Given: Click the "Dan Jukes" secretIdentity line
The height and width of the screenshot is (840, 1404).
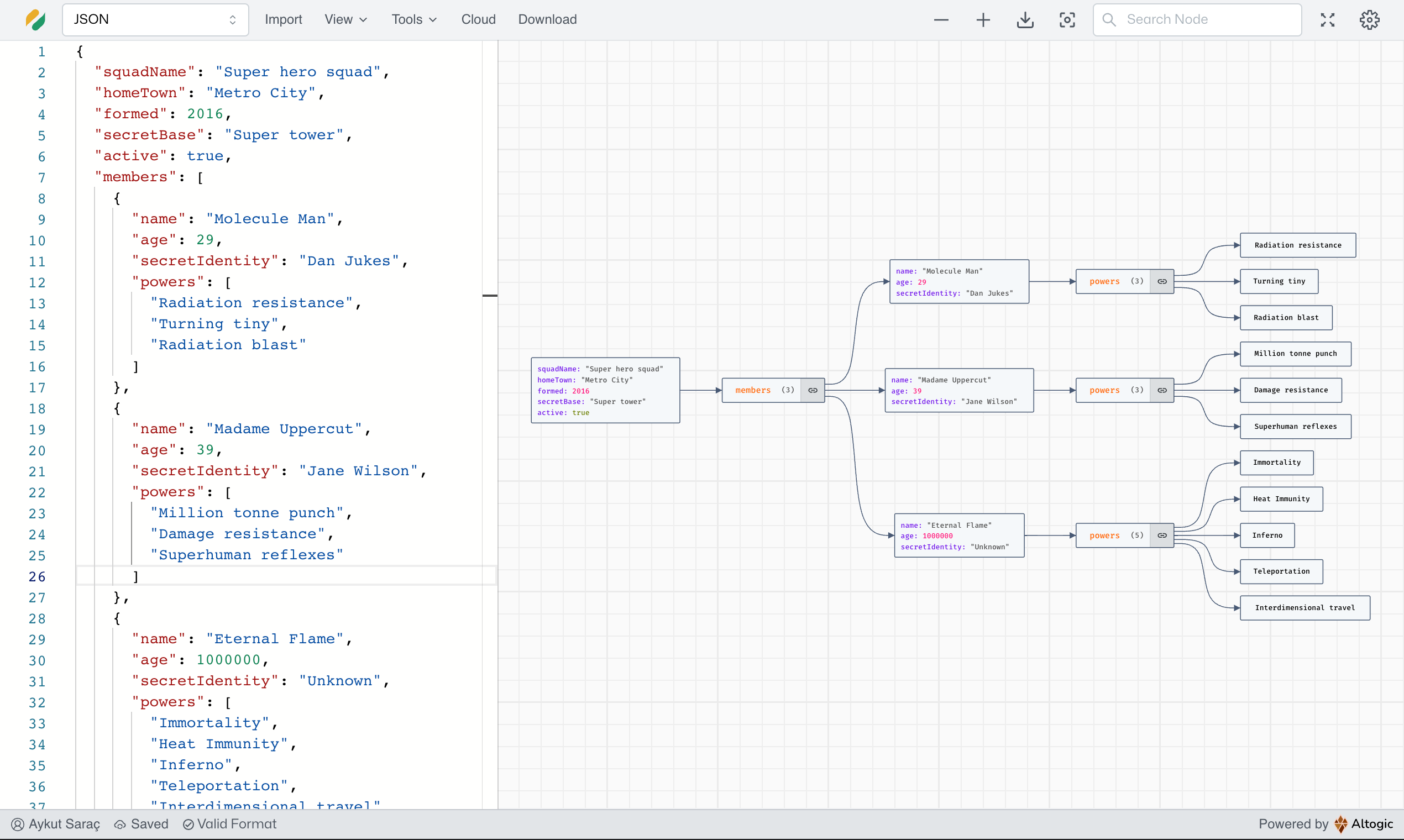Looking at the screenshot, I should click(270, 261).
